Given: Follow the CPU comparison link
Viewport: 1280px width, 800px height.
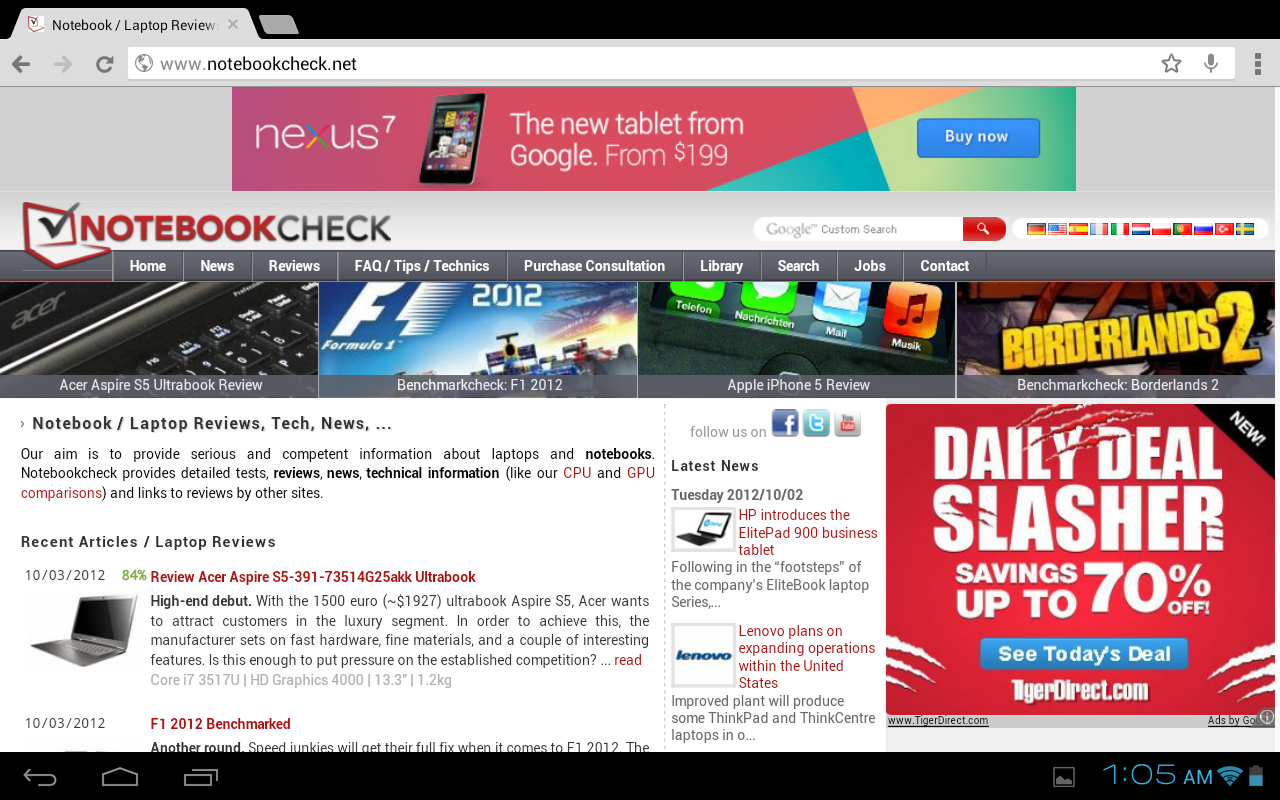Looking at the screenshot, I should coord(577,473).
